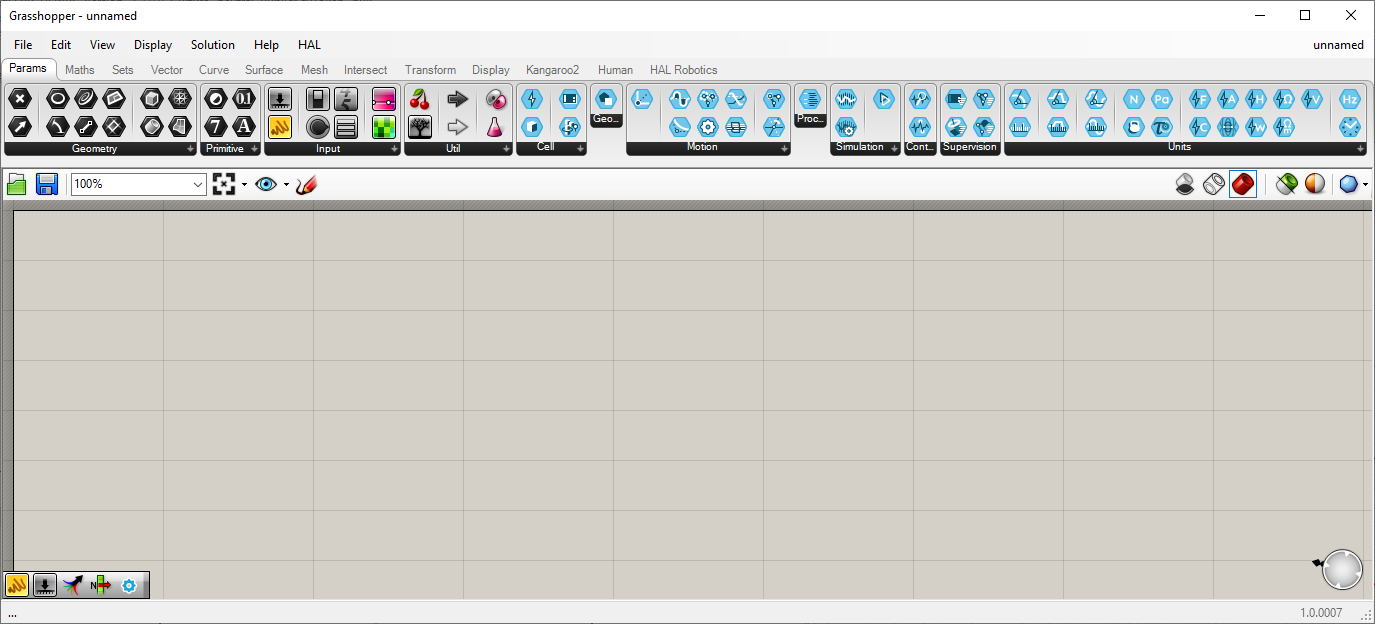Screen dimensions: 1375x624
Task: Expand the Geometry panel
Action: (191, 149)
